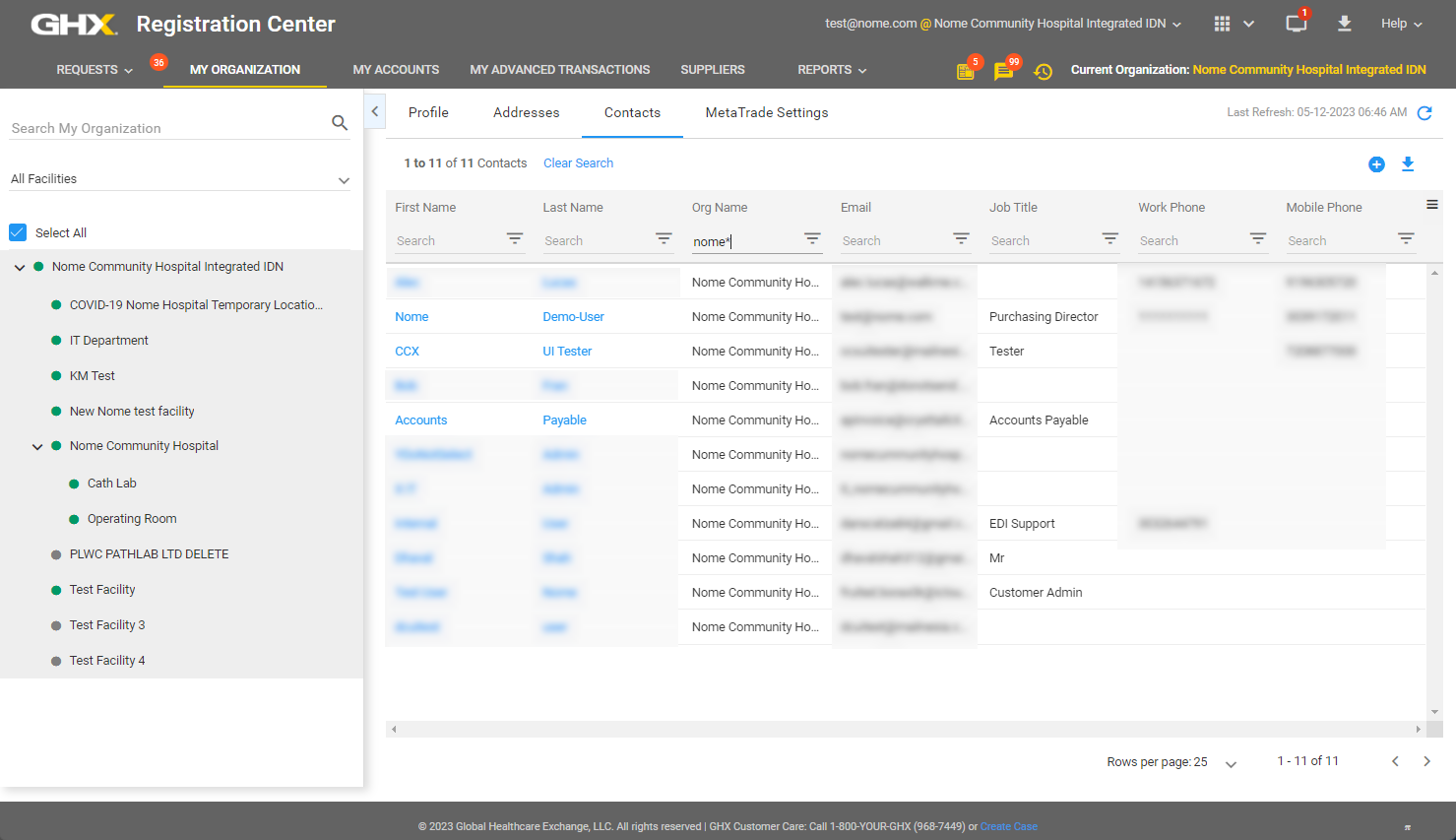Image resolution: width=1456 pixels, height=840 pixels.
Task: Go to next page arrow
Action: (x=1426, y=761)
